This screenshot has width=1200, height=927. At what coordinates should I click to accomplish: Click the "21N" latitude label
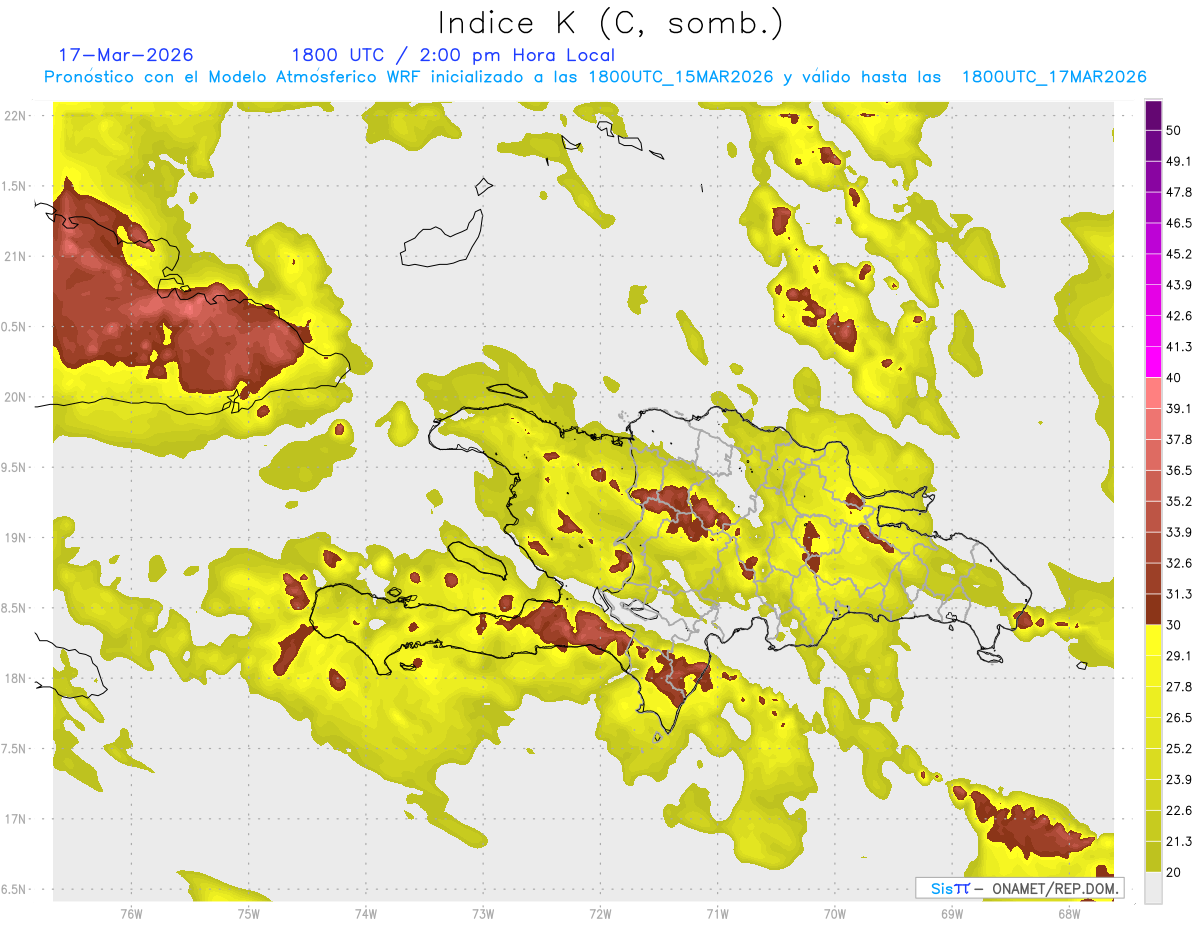[15, 257]
